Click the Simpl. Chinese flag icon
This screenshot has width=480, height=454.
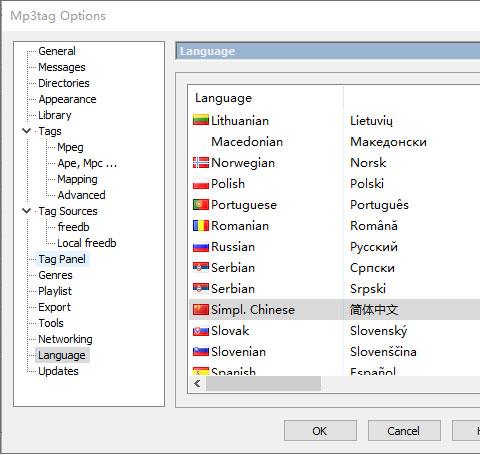click(x=201, y=310)
